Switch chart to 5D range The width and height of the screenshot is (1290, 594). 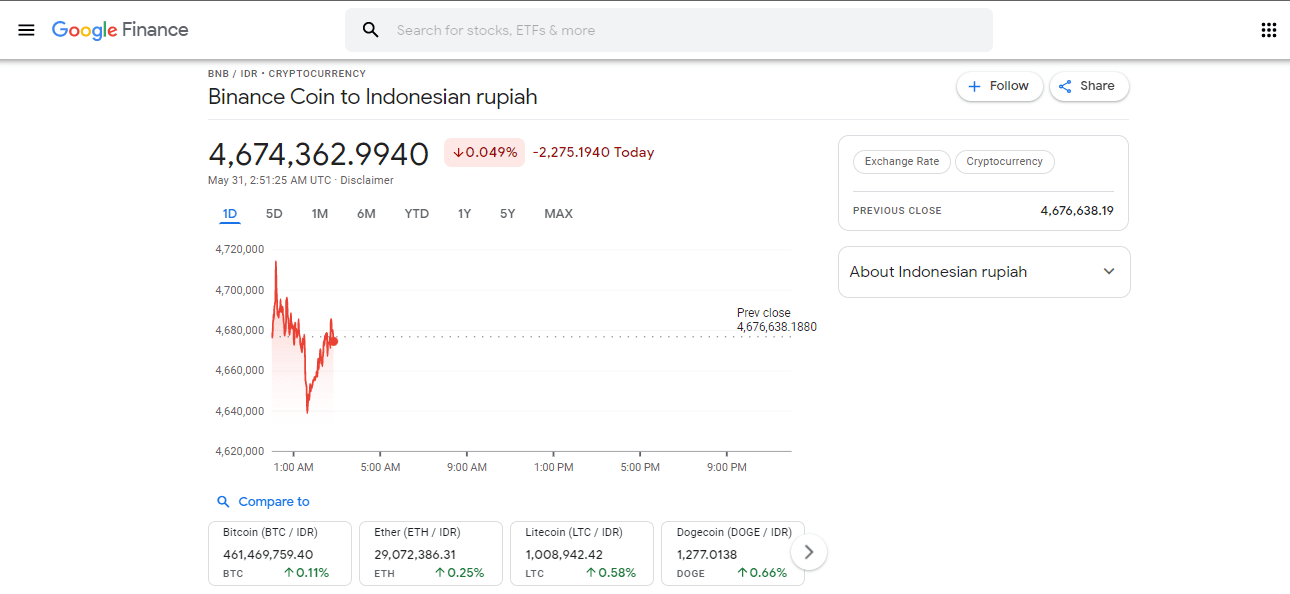[x=274, y=214]
